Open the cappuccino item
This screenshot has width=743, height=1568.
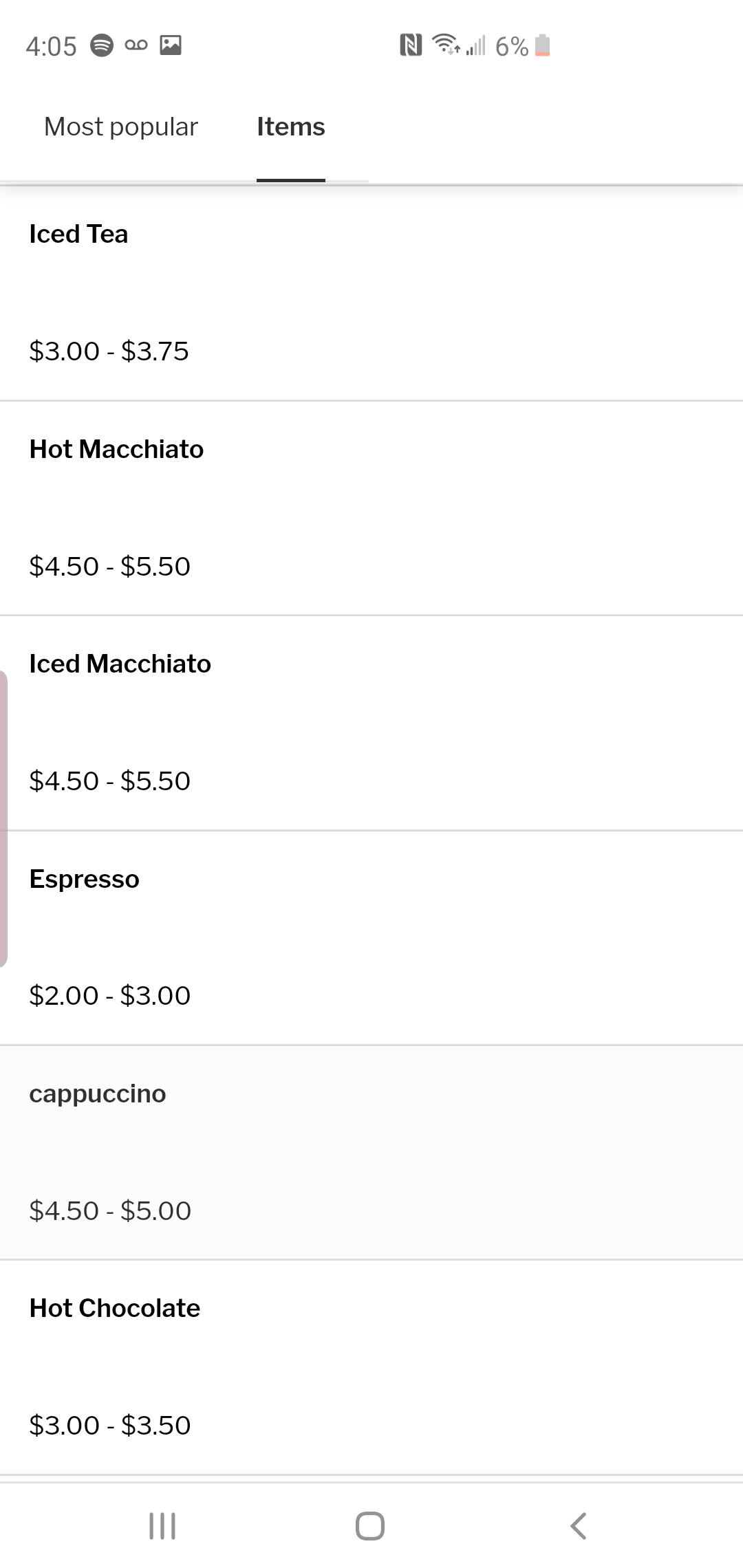(371, 1152)
